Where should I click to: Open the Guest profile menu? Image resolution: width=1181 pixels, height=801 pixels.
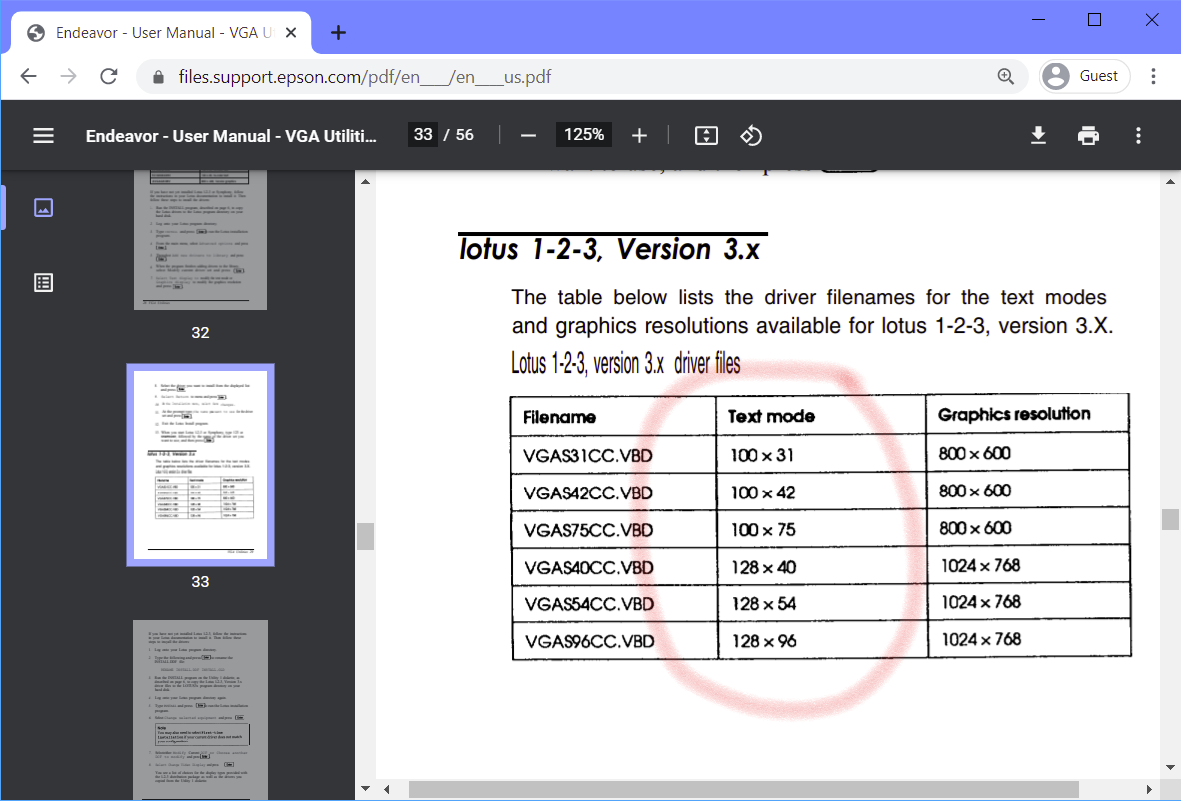1085,76
